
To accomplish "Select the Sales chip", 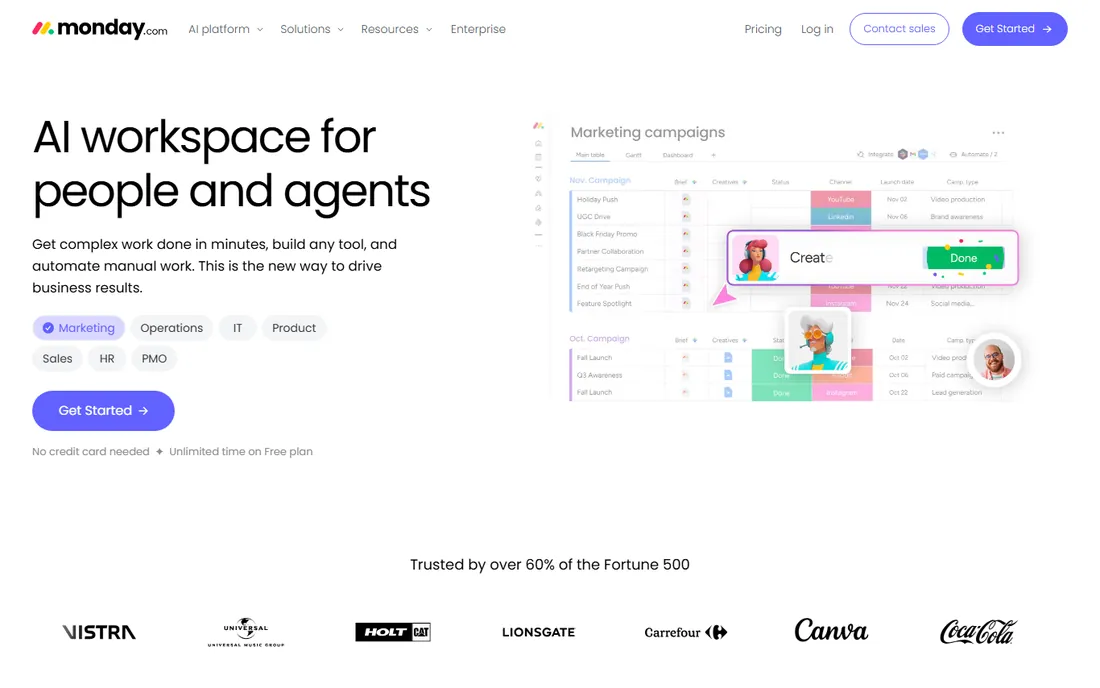I will 58,358.
